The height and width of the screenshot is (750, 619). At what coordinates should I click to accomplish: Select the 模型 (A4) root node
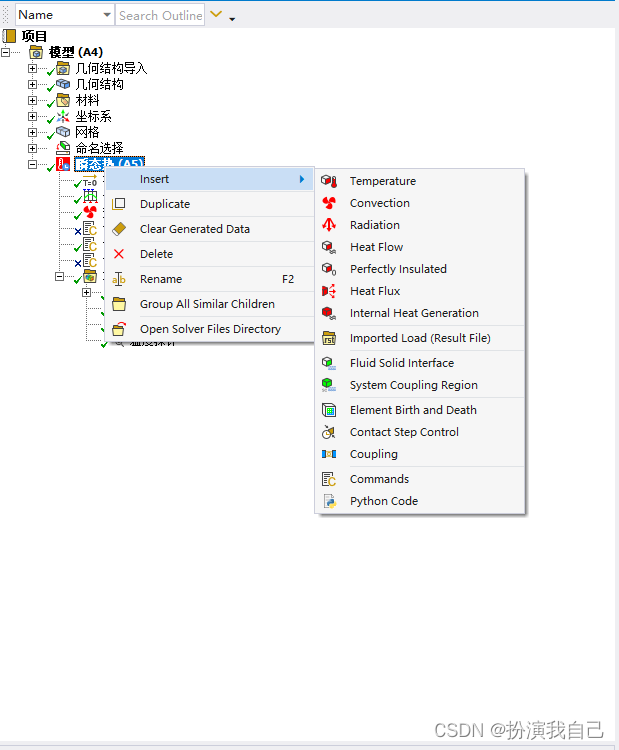click(75, 52)
